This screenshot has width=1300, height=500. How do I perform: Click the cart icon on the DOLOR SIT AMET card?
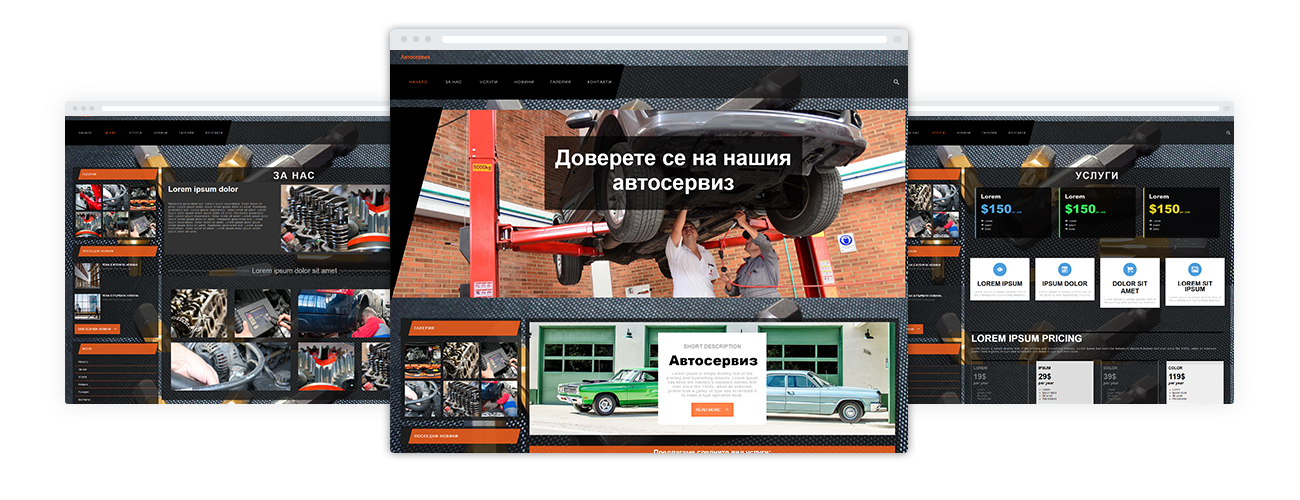pos(1129,270)
